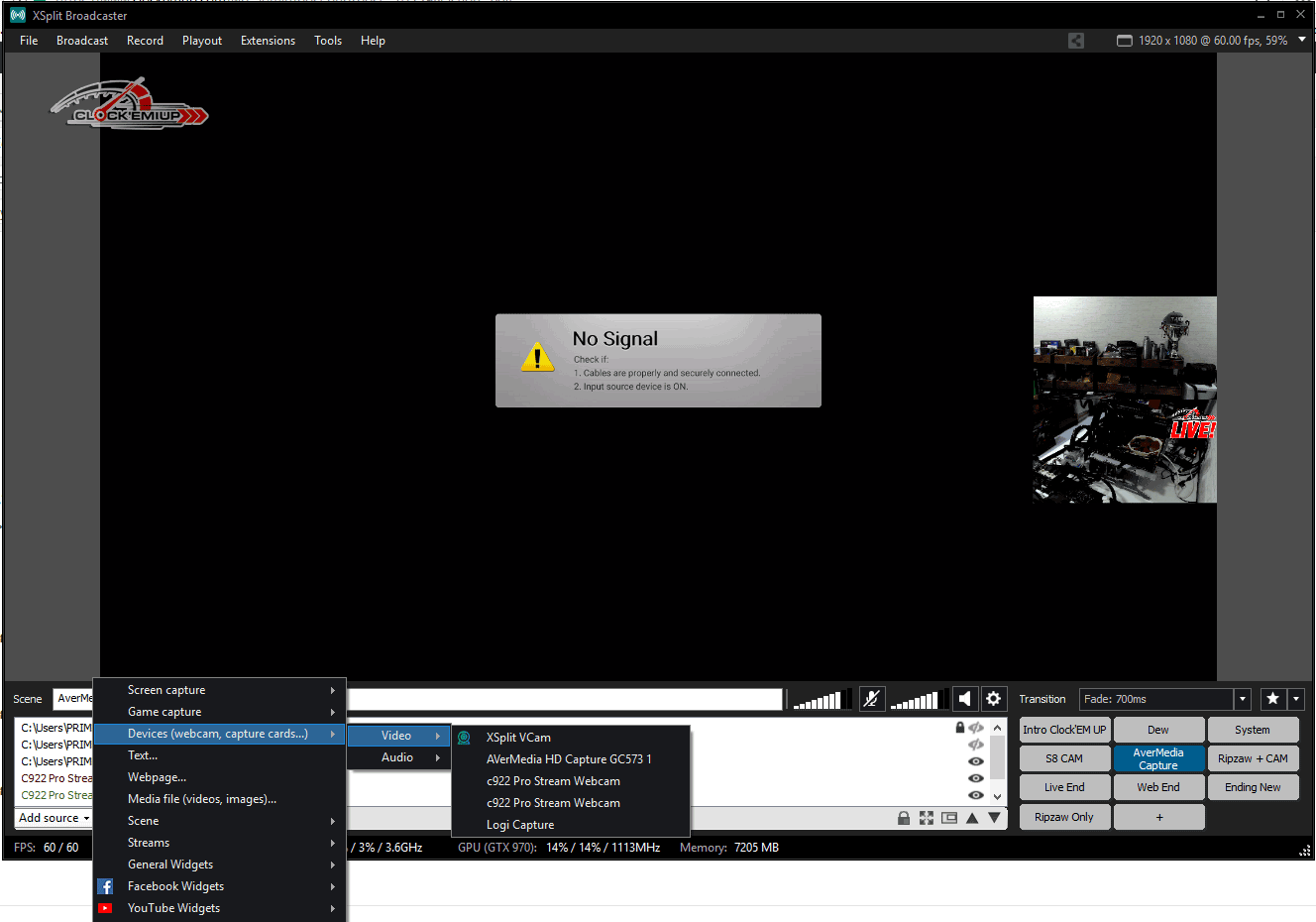1316x922 pixels.
Task: Add a new scene with the plus button
Action: (x=1158, y=817)
